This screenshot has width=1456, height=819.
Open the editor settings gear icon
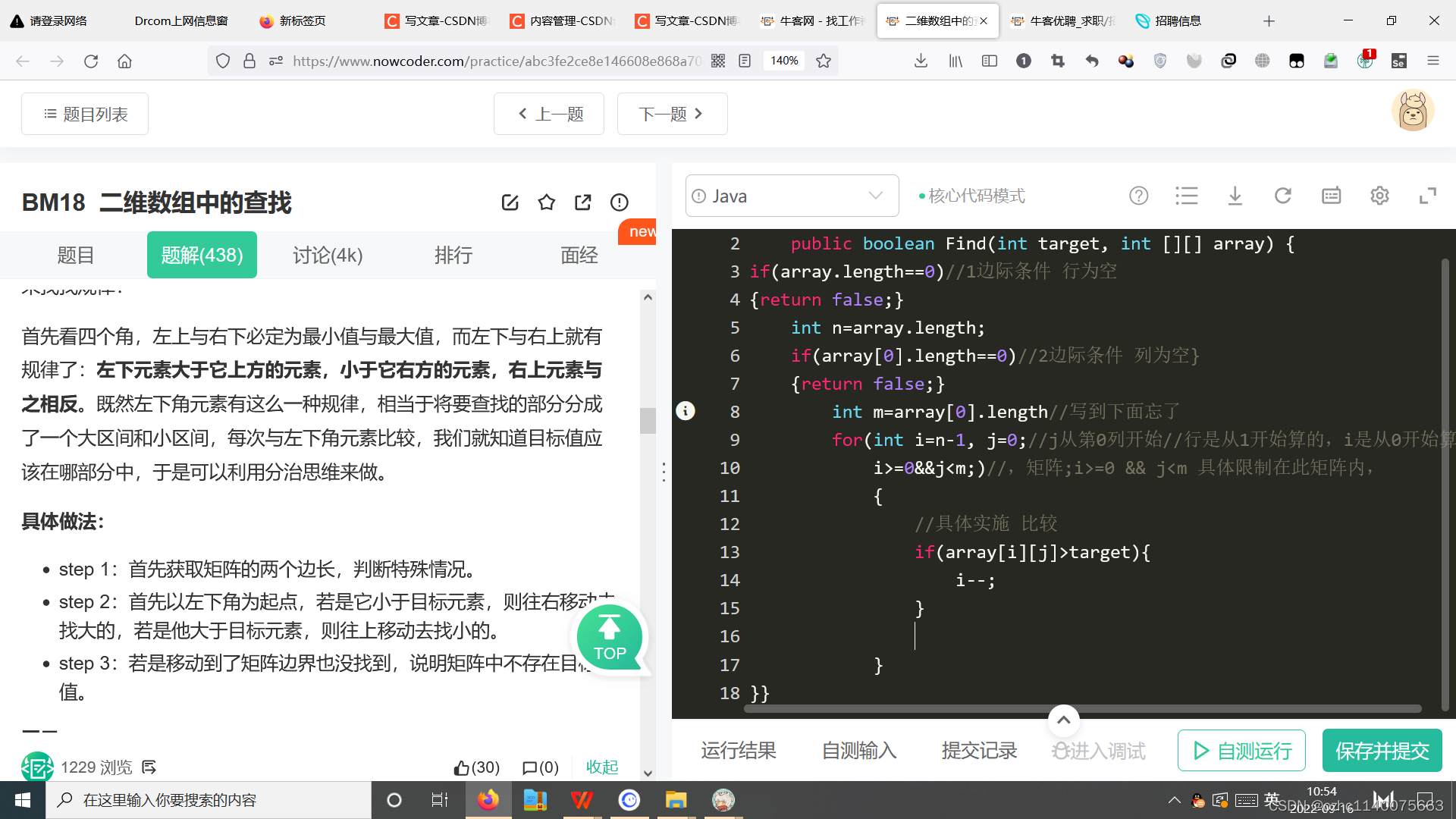point(1379,196)
